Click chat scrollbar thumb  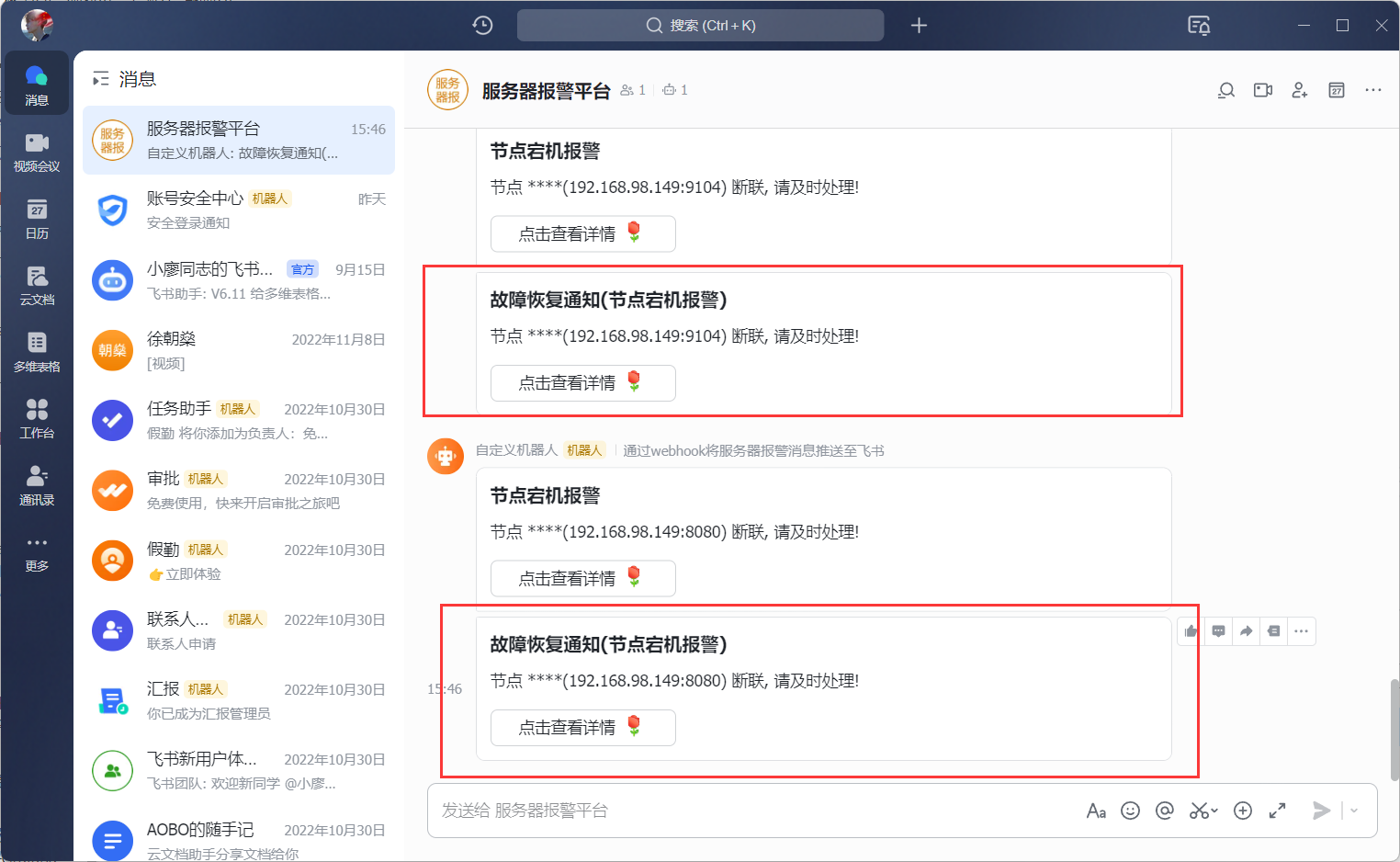point(1394,730)
